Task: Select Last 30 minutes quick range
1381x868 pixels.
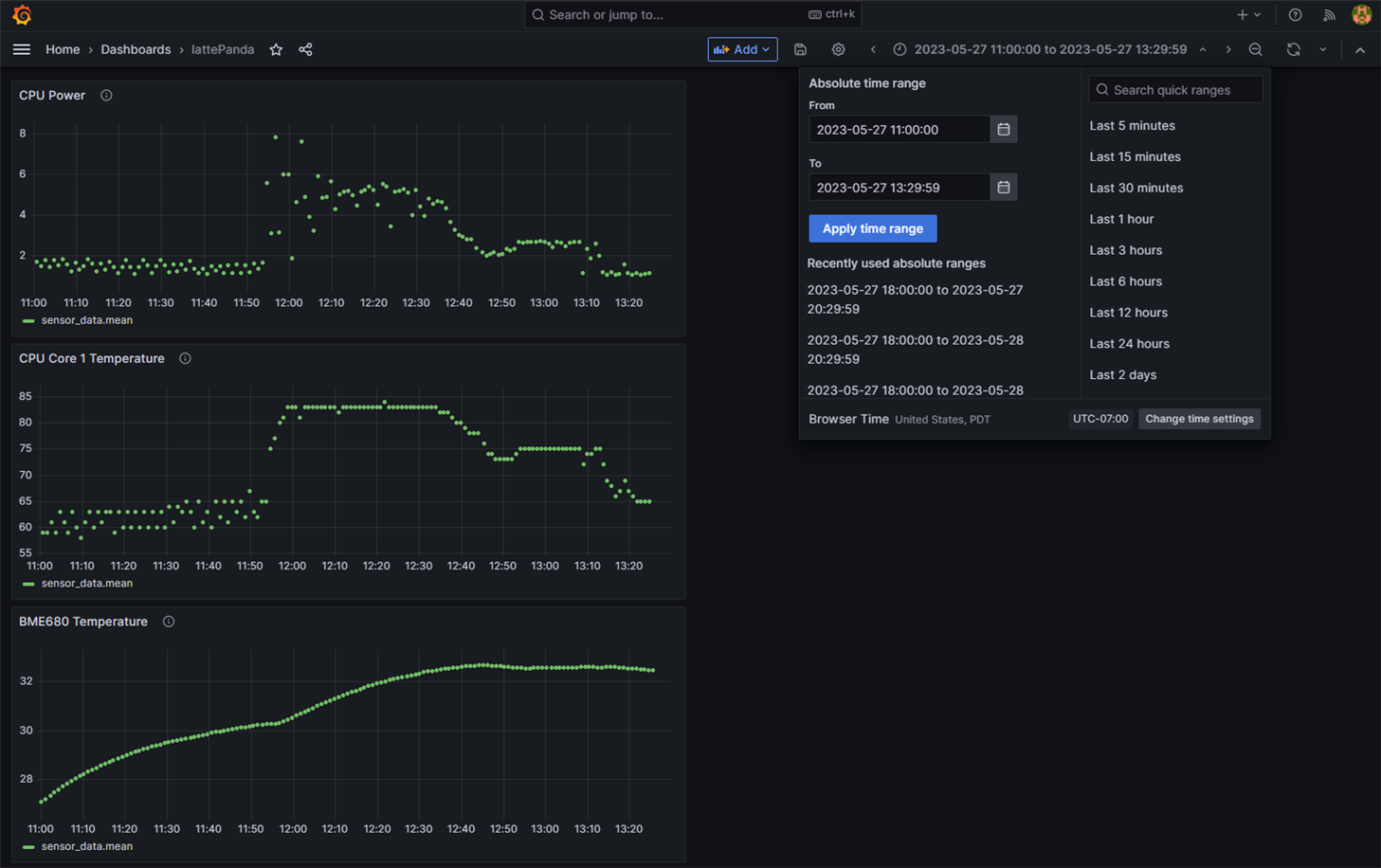Action: 1136,188
